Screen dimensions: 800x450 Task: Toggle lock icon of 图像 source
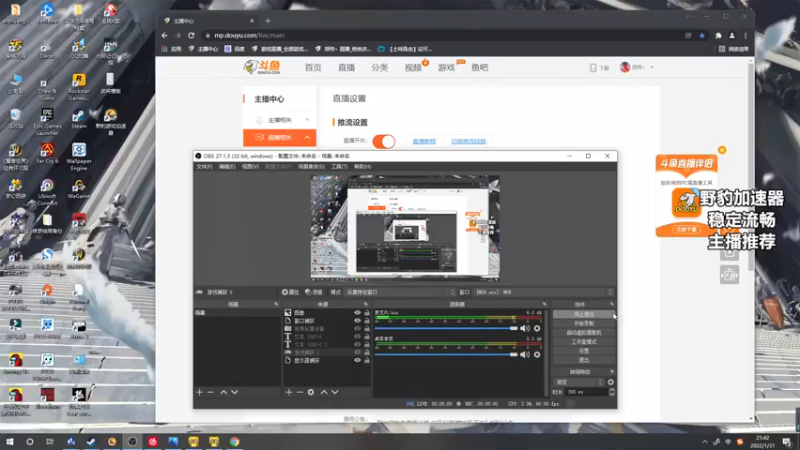366,313
